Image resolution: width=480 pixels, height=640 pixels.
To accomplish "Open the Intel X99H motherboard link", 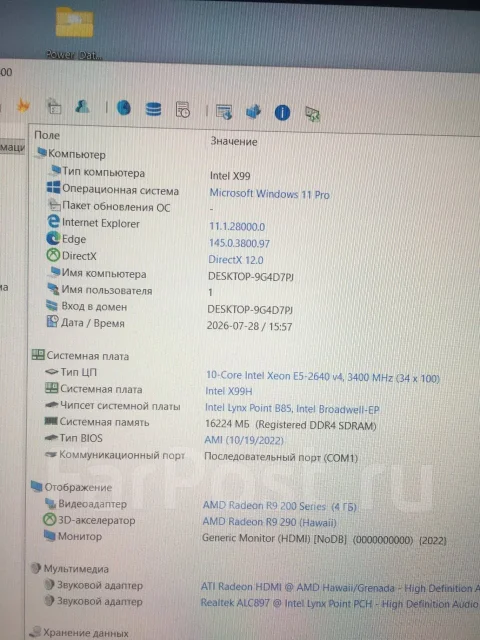I will tap(229, 391).
